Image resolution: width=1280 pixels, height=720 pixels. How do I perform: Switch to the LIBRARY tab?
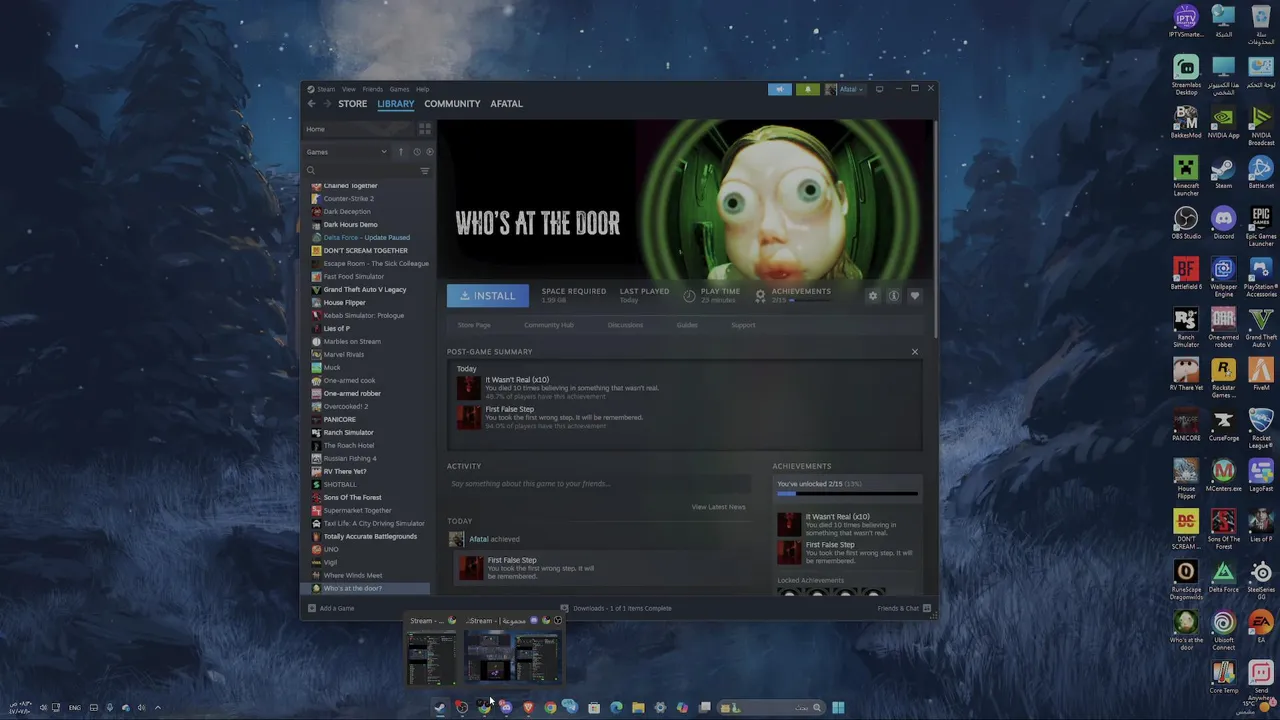click(396, 104)
